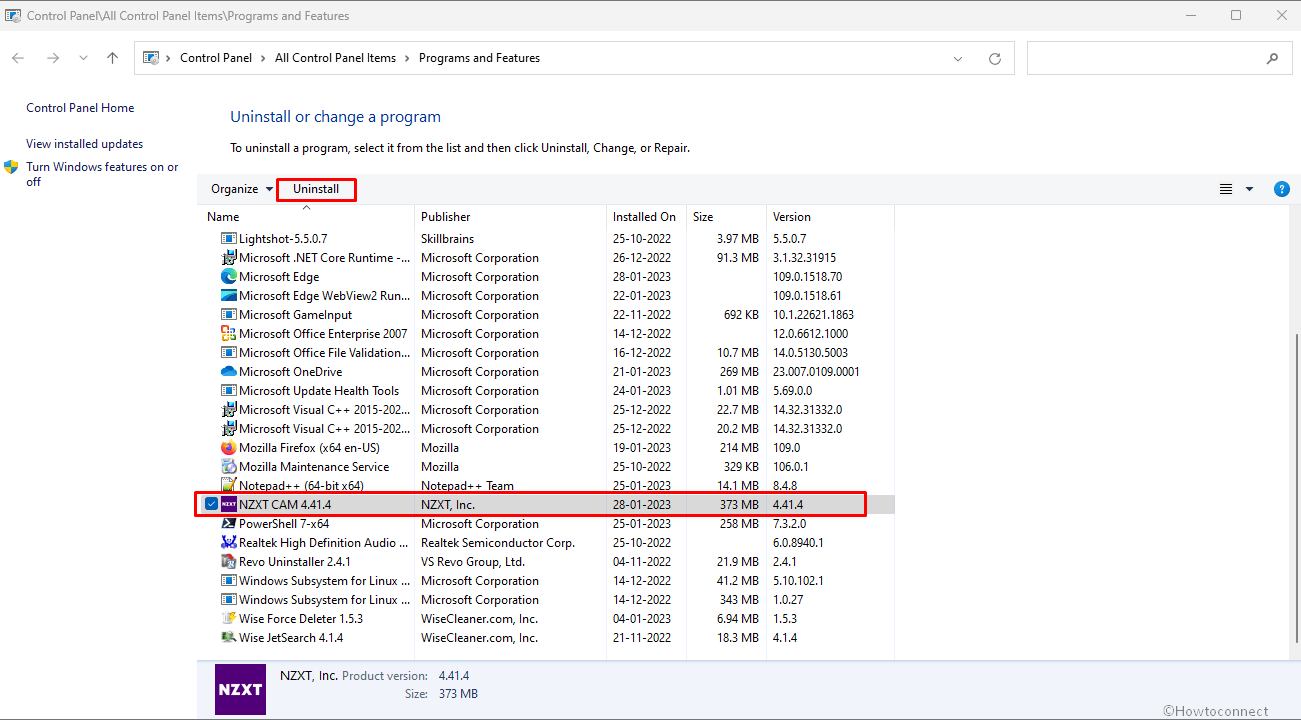Select the Microsoft OneDrive cloud icon
This screenshot has width=1301, height=720.
point(229,372)
